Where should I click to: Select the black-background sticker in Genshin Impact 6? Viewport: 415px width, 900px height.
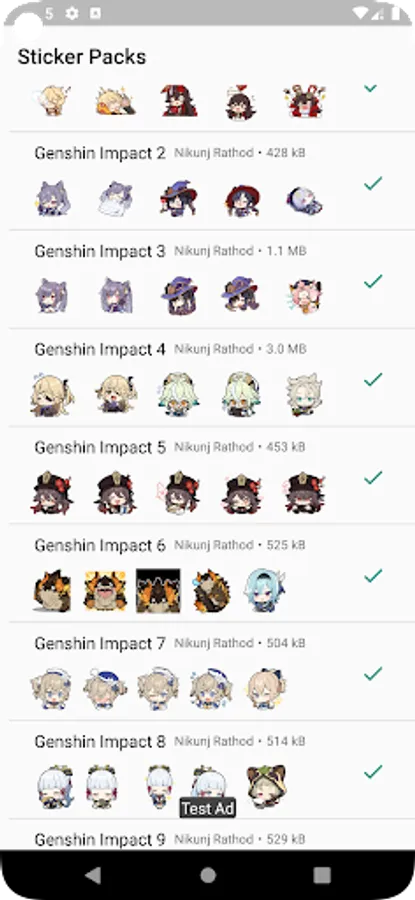(158, 591)
